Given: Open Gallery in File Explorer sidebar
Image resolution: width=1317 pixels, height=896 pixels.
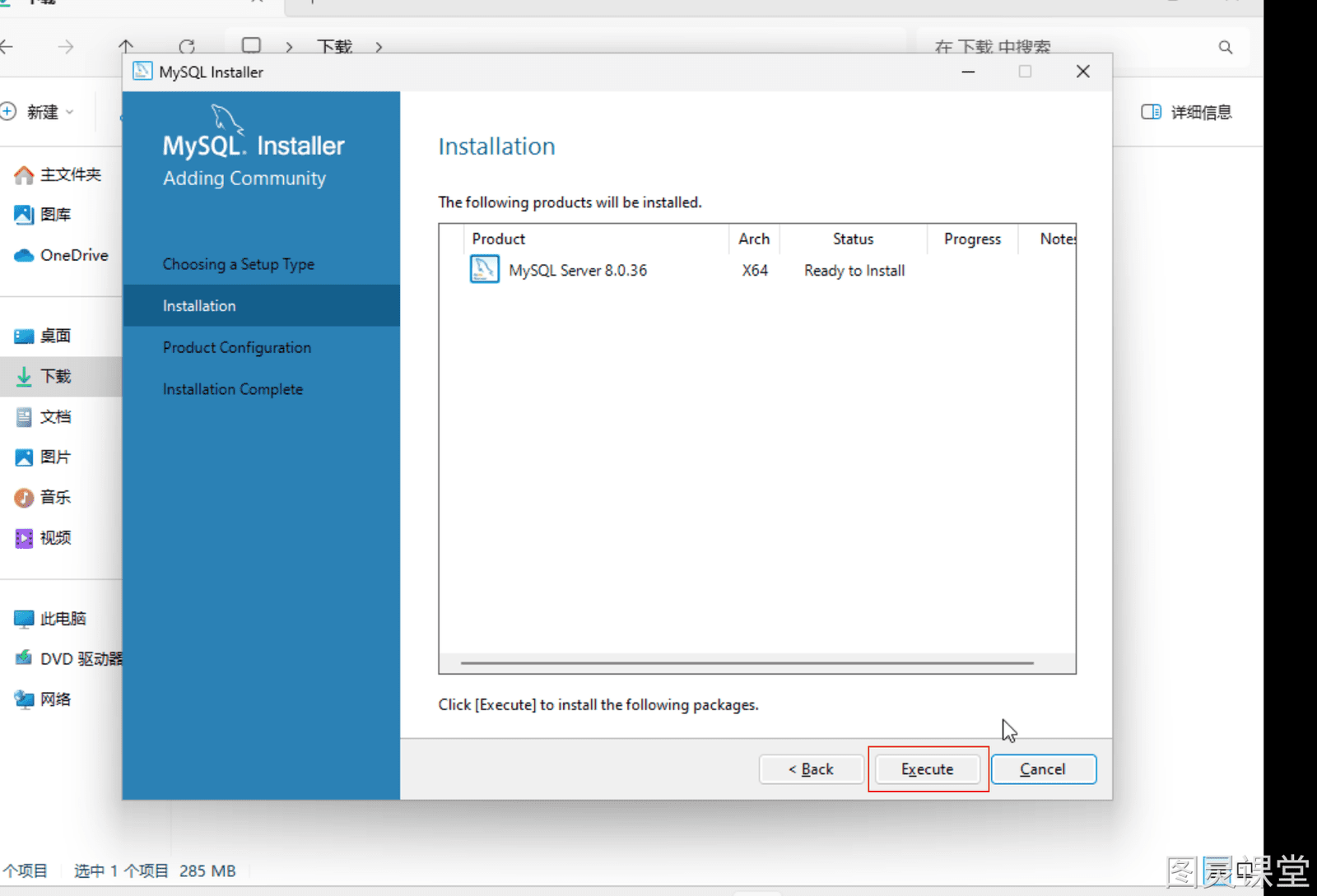Looking at the screenshot, I should (56, 215).
